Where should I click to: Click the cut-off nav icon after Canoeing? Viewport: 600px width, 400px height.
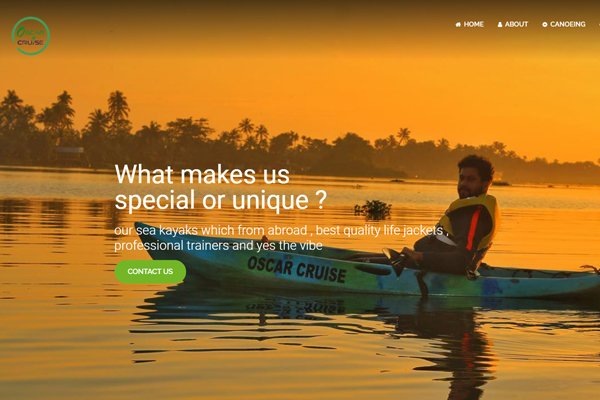tap(599, 24)
